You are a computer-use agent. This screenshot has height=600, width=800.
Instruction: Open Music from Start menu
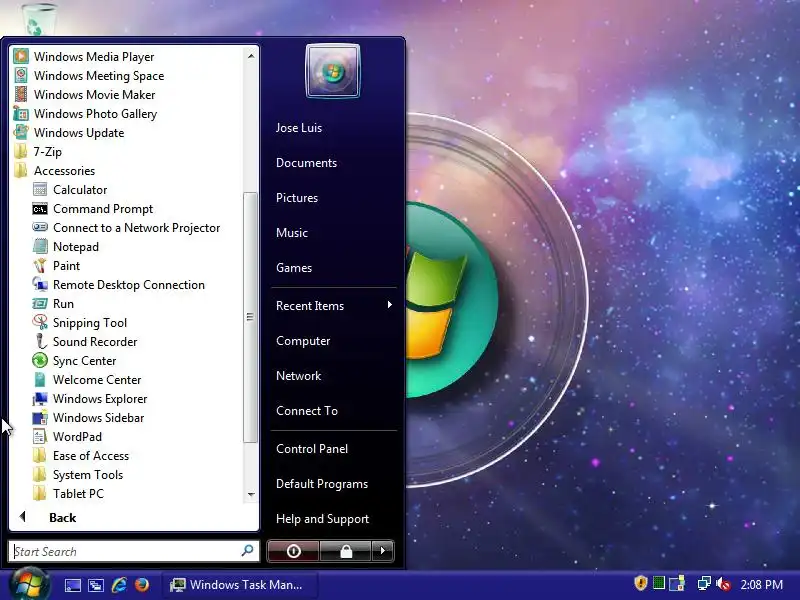(x=292, y=233)
